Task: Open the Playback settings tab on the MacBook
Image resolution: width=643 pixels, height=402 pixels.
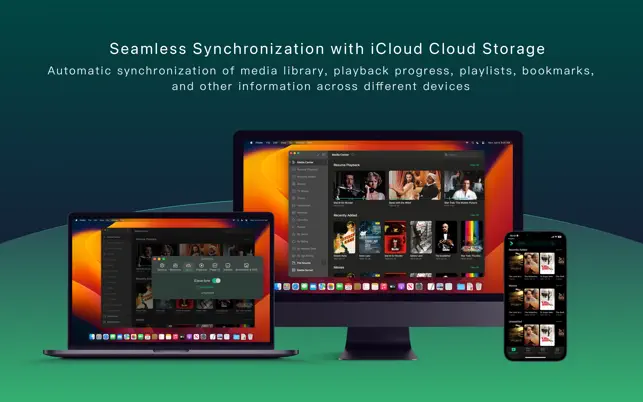Action: pyautogui.click(x=201, y=267)
